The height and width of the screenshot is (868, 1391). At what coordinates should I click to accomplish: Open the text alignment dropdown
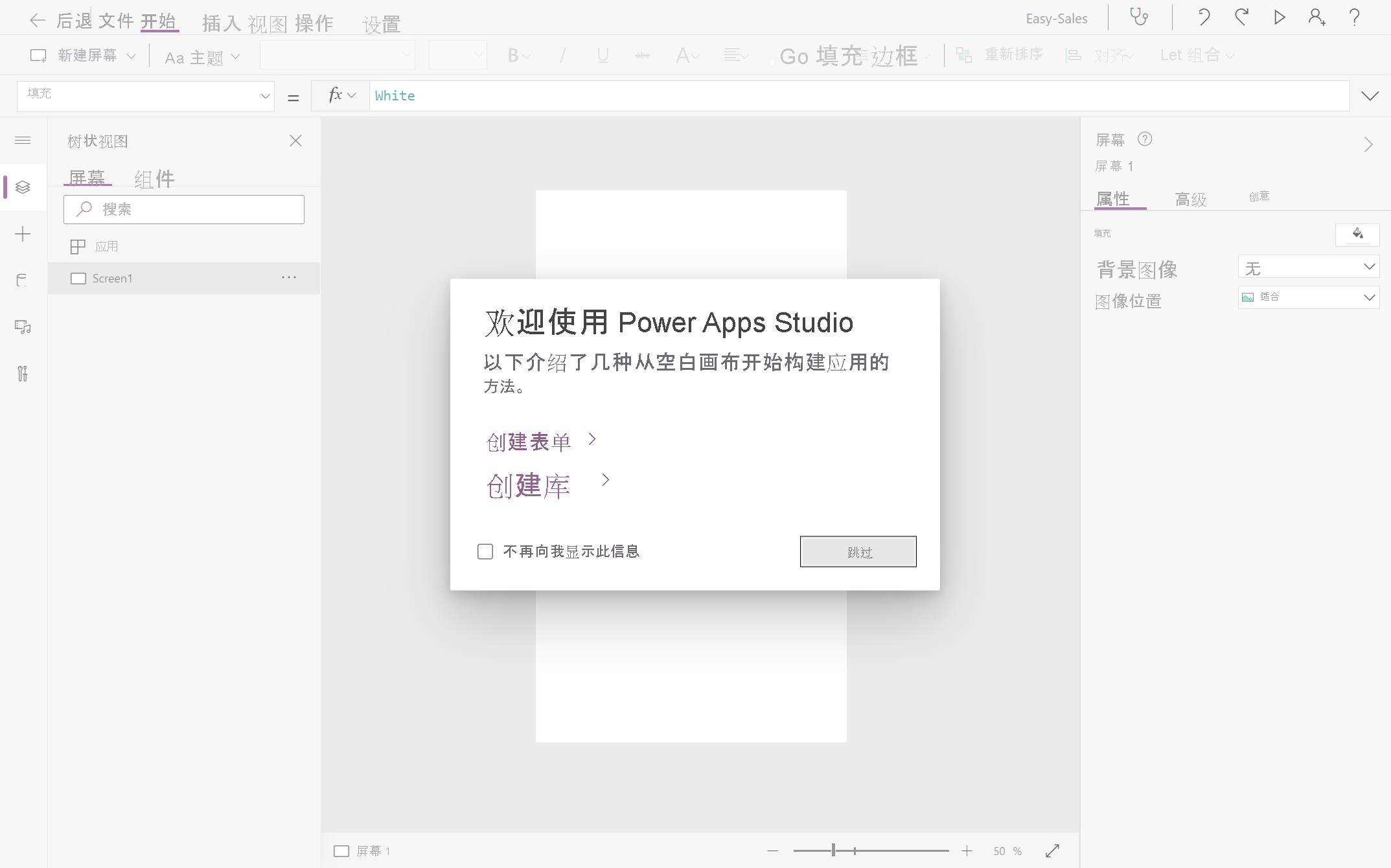click(x=736, y=56)
